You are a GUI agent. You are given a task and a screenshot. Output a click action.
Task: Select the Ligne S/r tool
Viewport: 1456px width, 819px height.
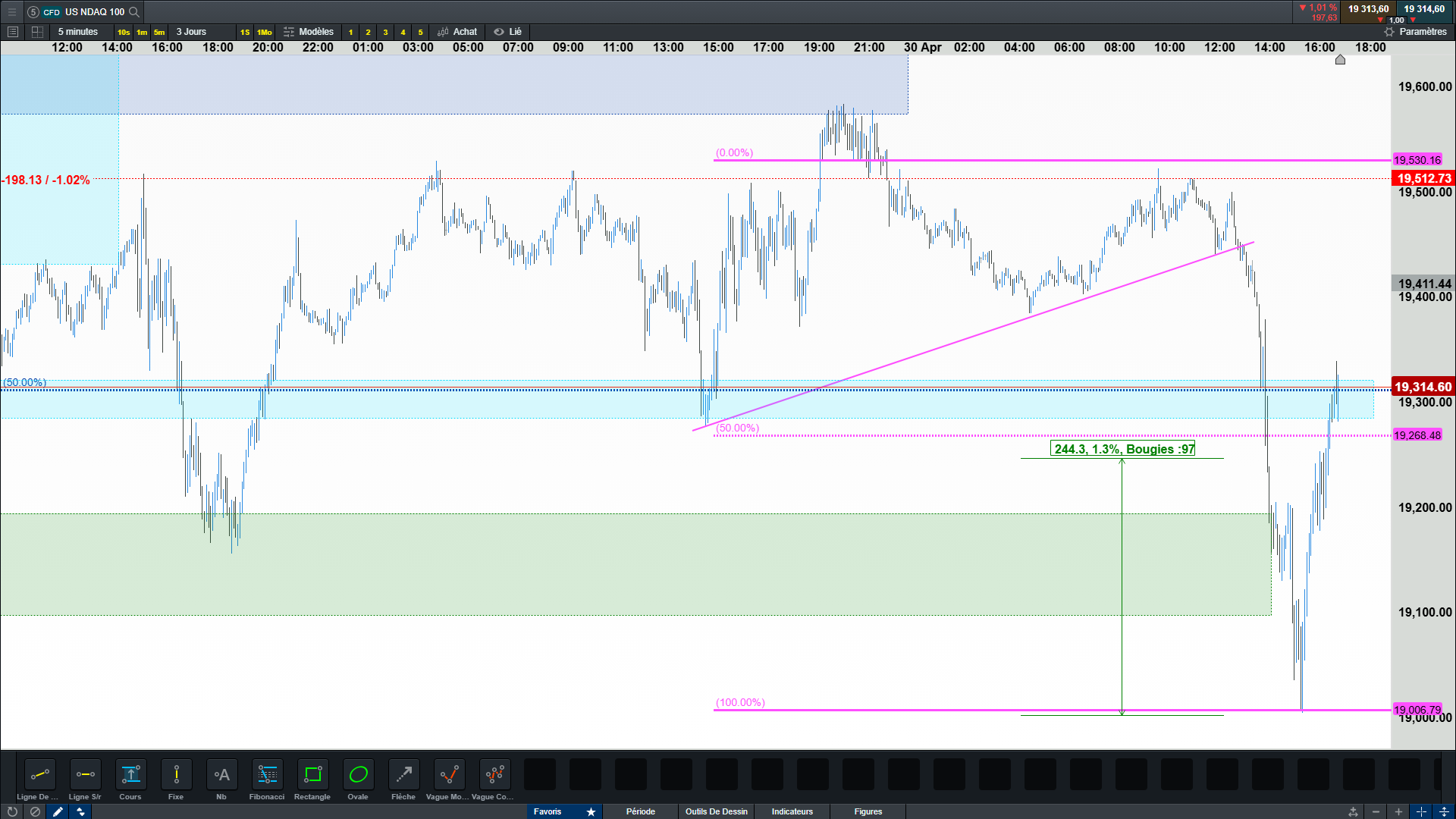[85, 775]
